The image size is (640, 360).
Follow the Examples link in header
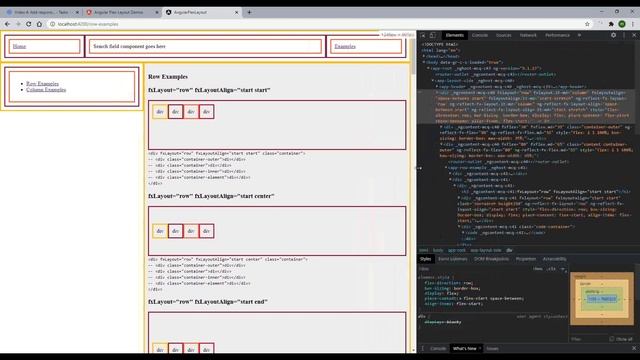[x=345, y=46]
